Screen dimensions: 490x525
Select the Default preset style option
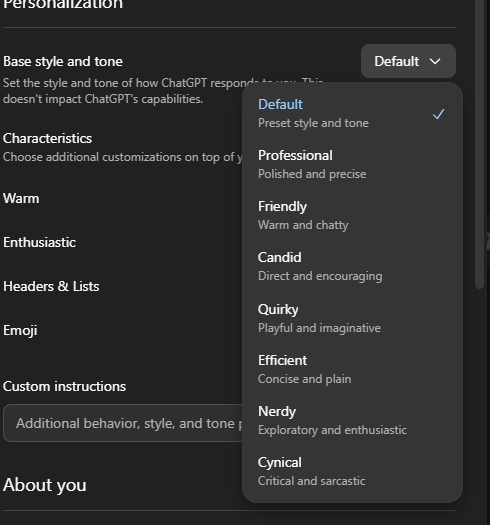[352, 114]
